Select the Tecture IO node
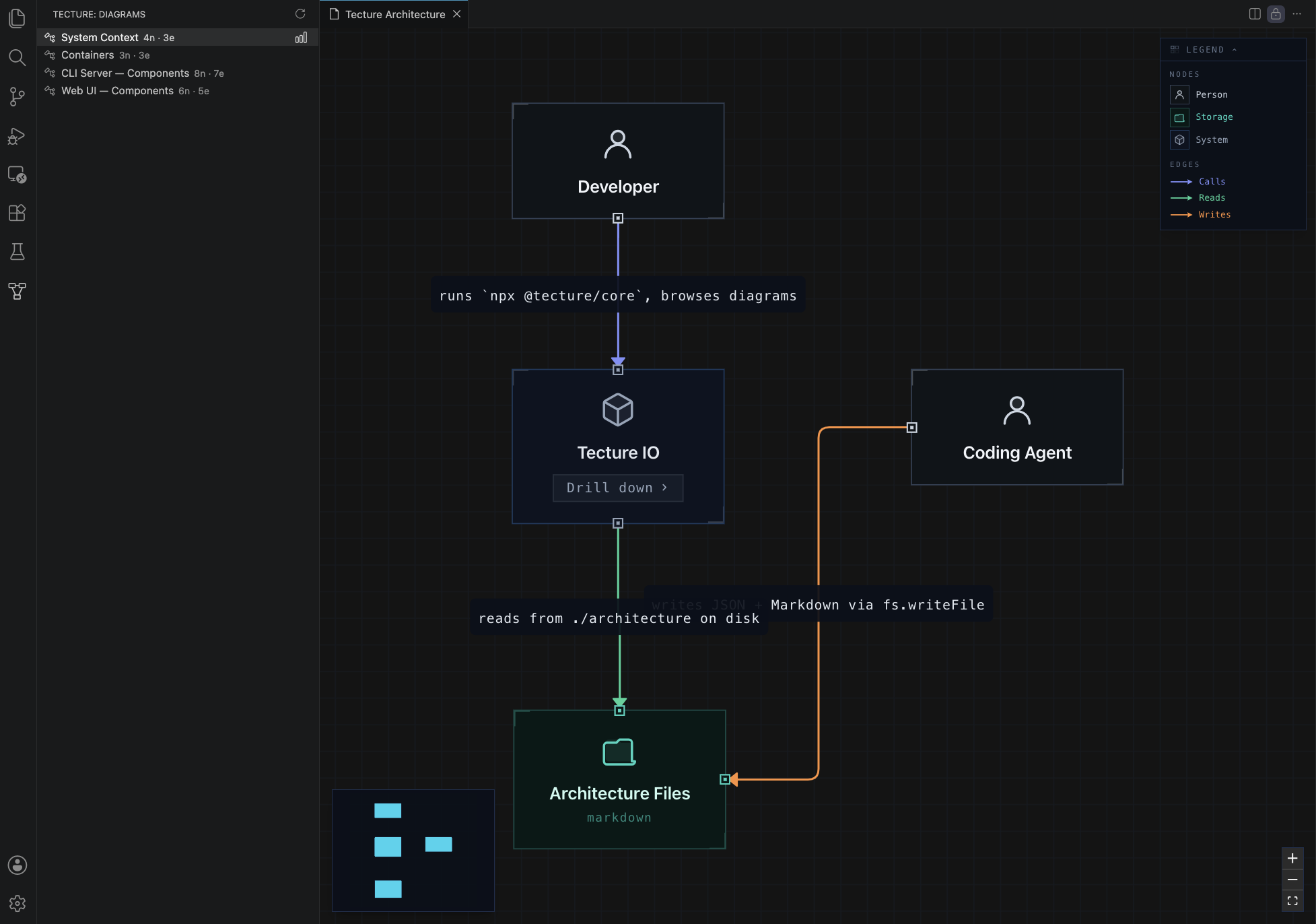 click(x=618, y=447)
